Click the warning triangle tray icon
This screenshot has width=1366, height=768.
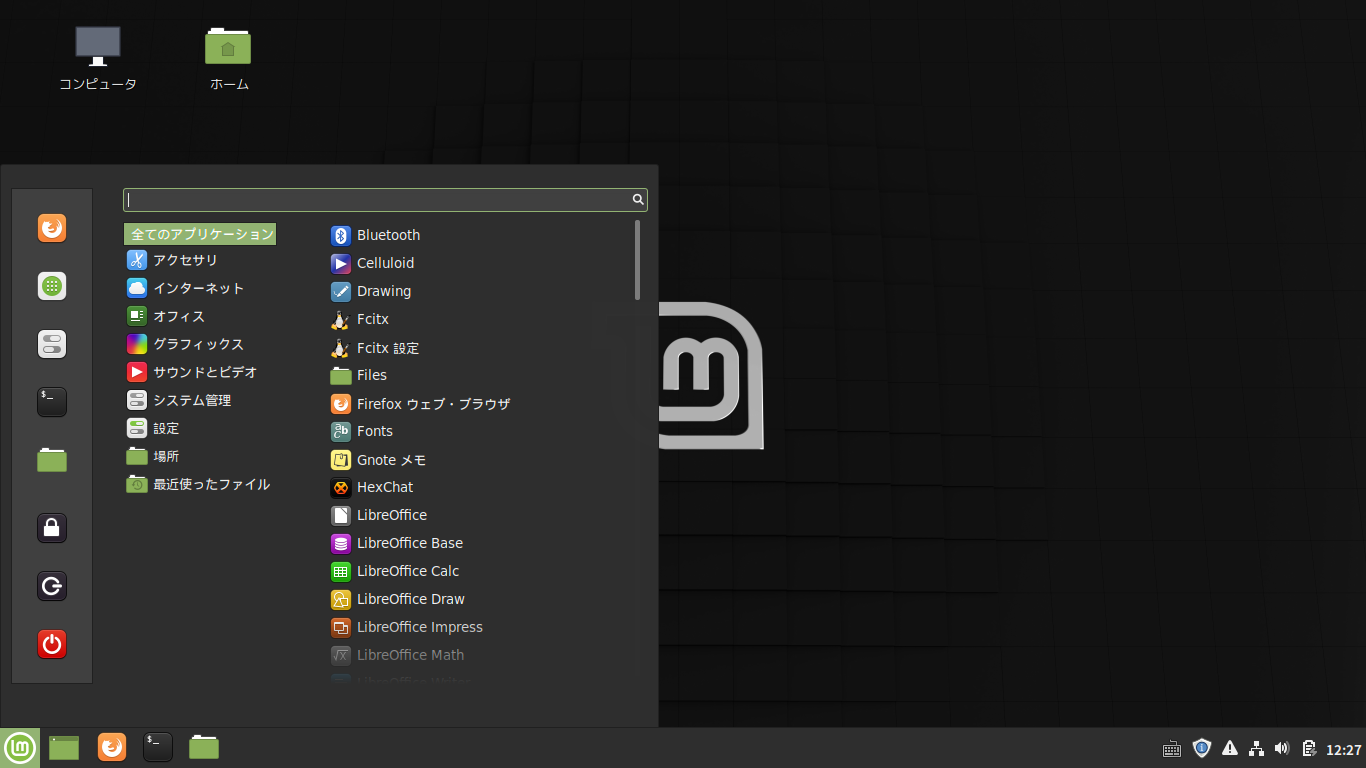click(x=1230, y=748)
